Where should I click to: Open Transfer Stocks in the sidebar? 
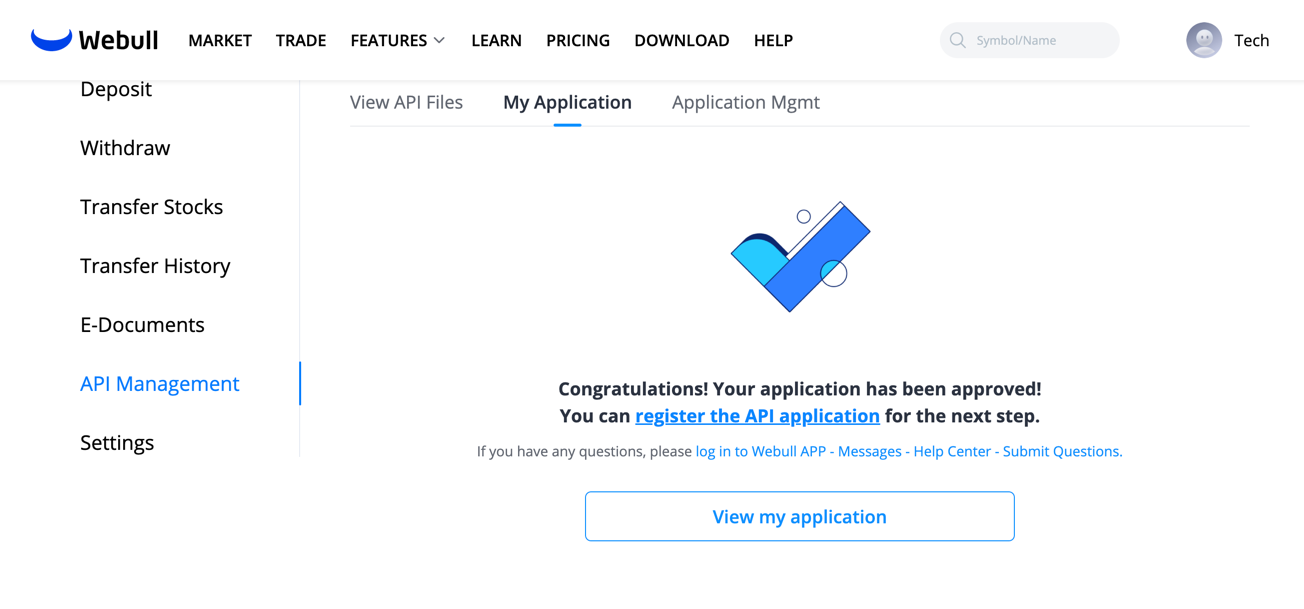click(151, 207)
